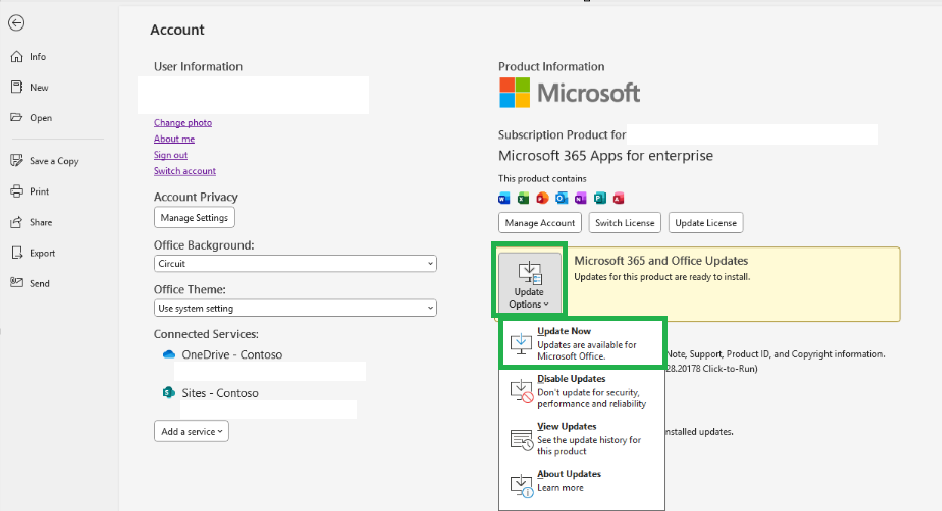The height and width of the screenshot is (511, 942).
Task: Open the Add a service dropdown
Action: pyautogui.click(x=191, y=431)
